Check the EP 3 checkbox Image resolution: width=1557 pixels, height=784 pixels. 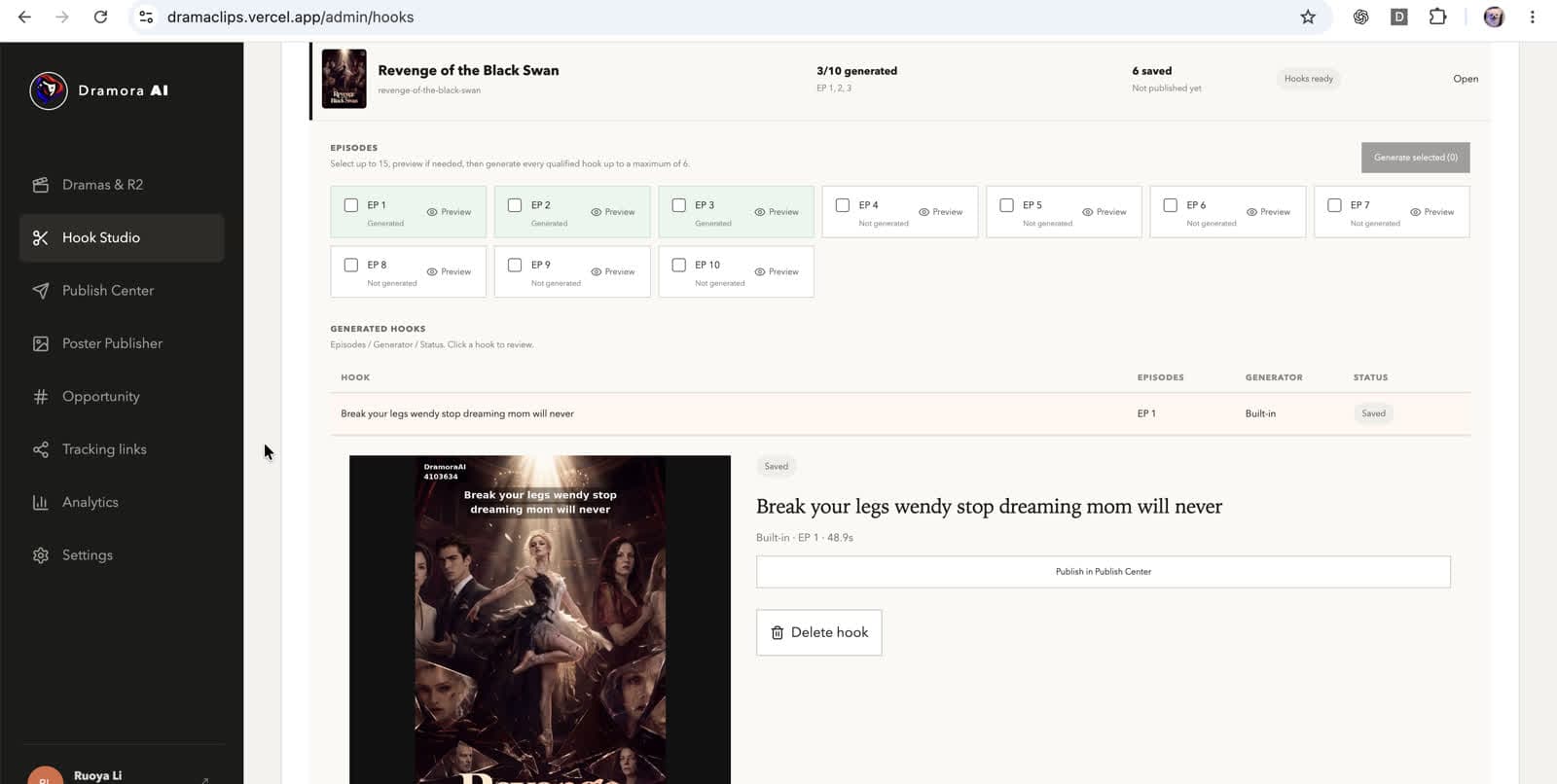coord(679,205)
